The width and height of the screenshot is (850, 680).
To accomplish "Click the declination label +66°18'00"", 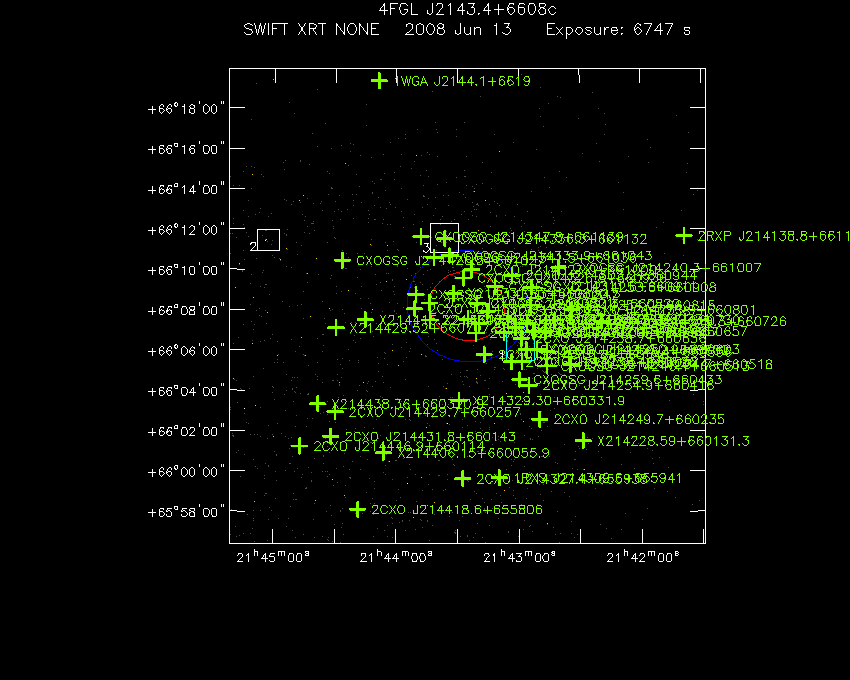I will (x=186, y=109).
